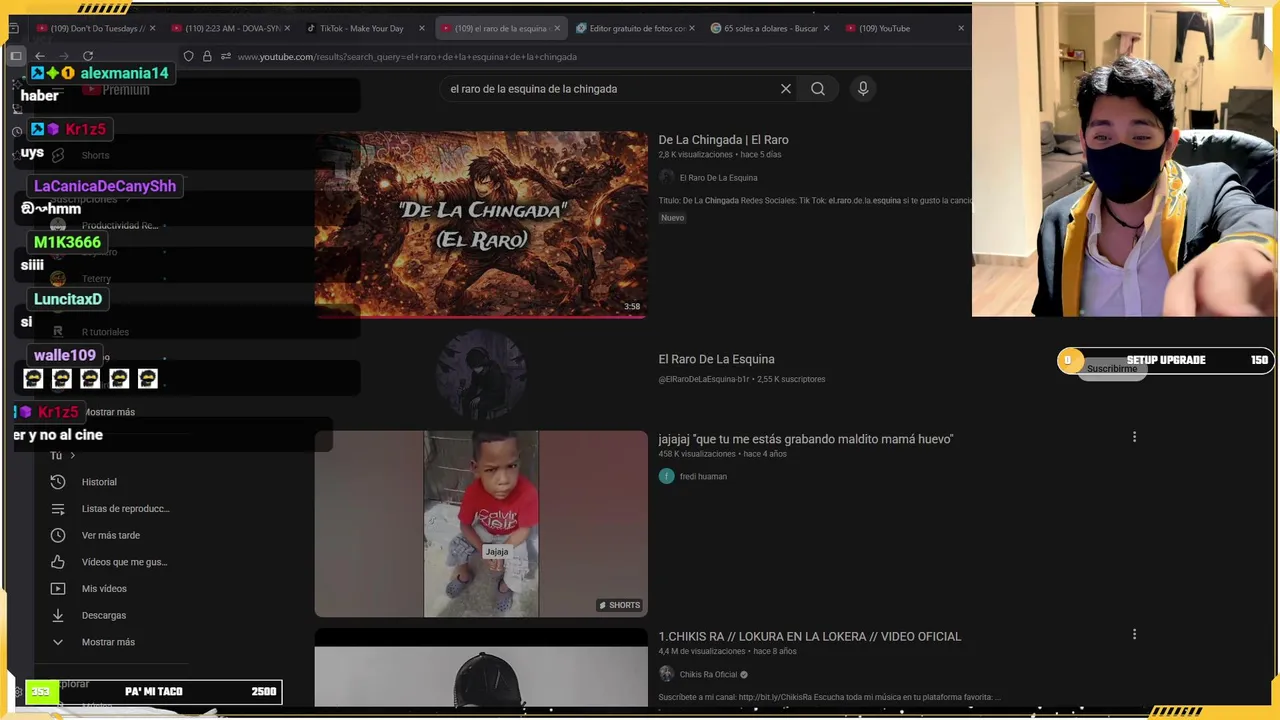Screen dimensions: 1280x720
Task: Clear the search query with the X icon
Action: point(786,89)
